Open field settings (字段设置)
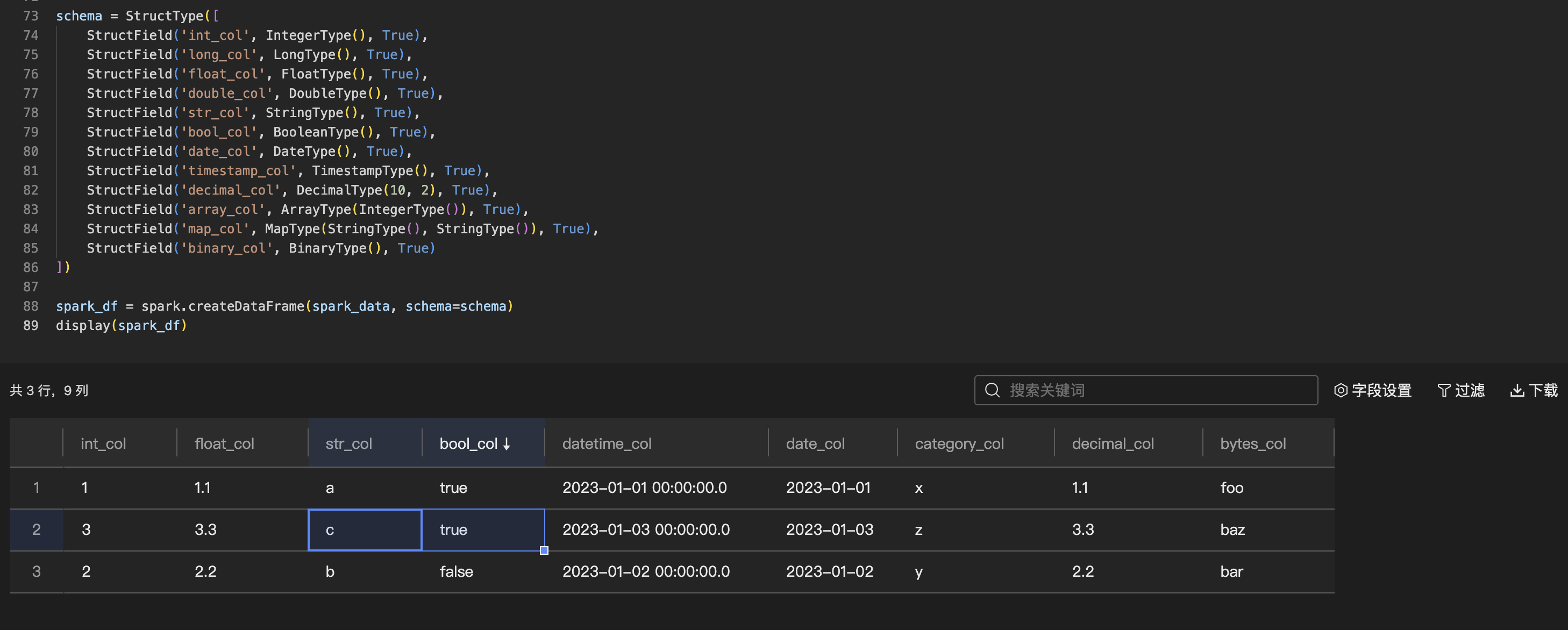 tap(1373, 390)
